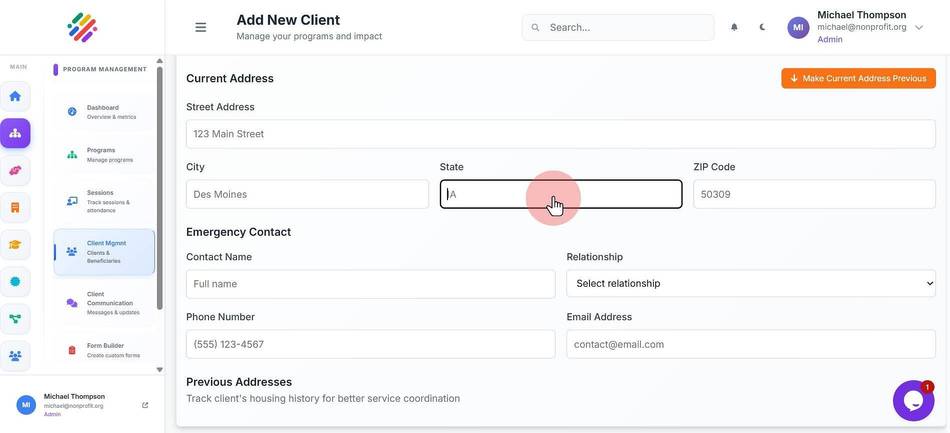
Task: Click Make Current Address Previous button
Action: click(858, 78)
